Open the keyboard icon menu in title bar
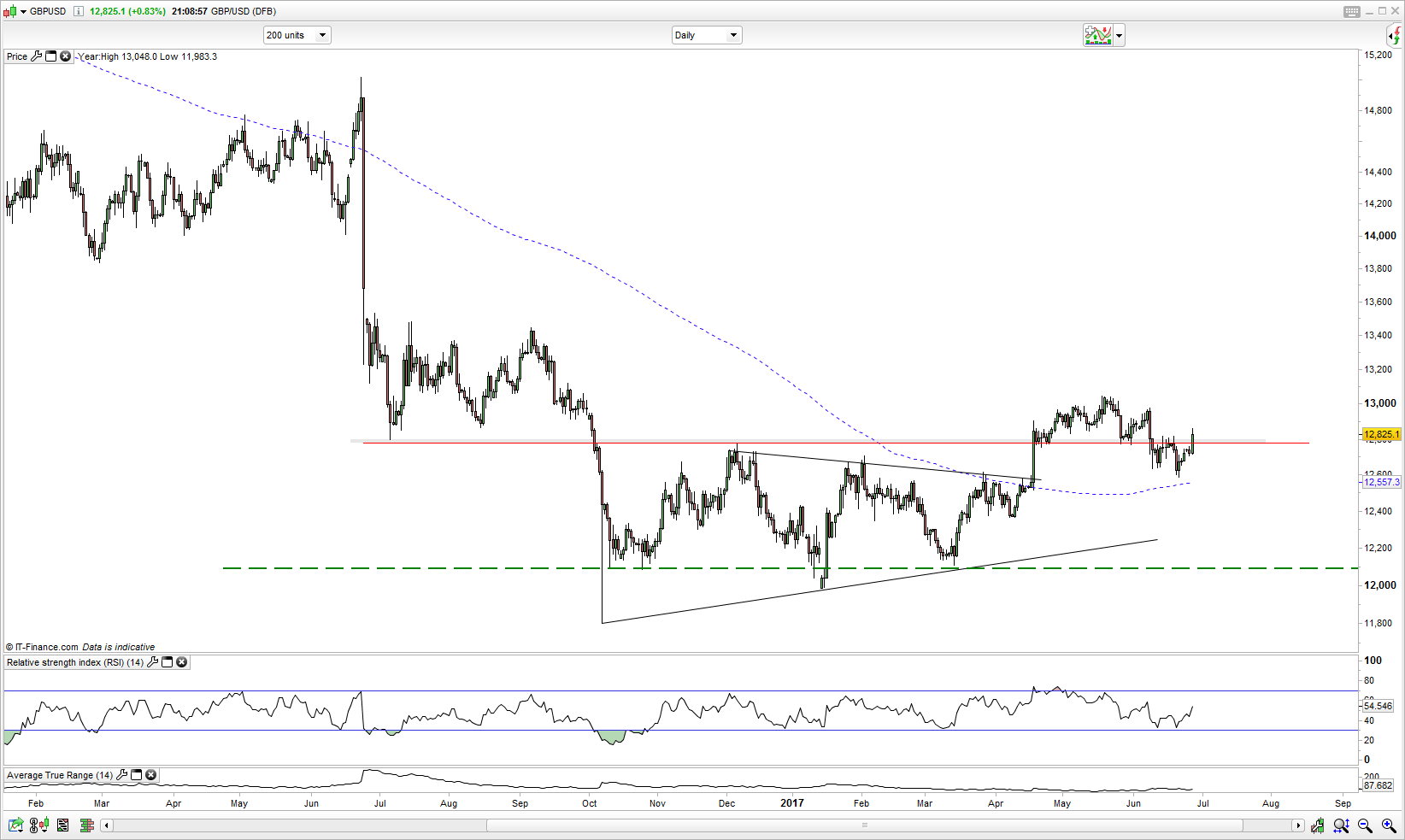Screen dimensions: 1405x840 [x=1351, y=11]
